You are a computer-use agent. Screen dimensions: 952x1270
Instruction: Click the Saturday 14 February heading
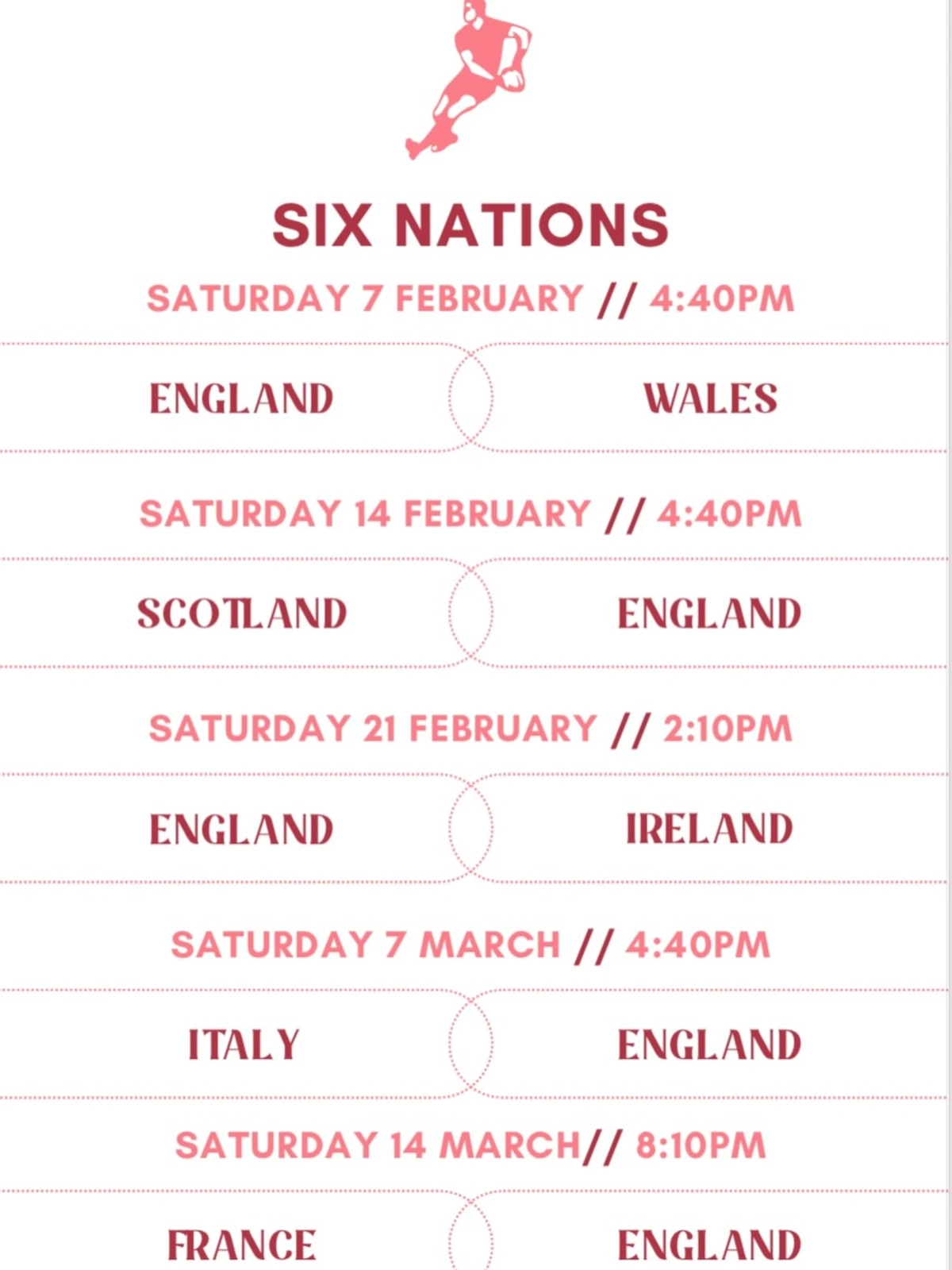470,514
